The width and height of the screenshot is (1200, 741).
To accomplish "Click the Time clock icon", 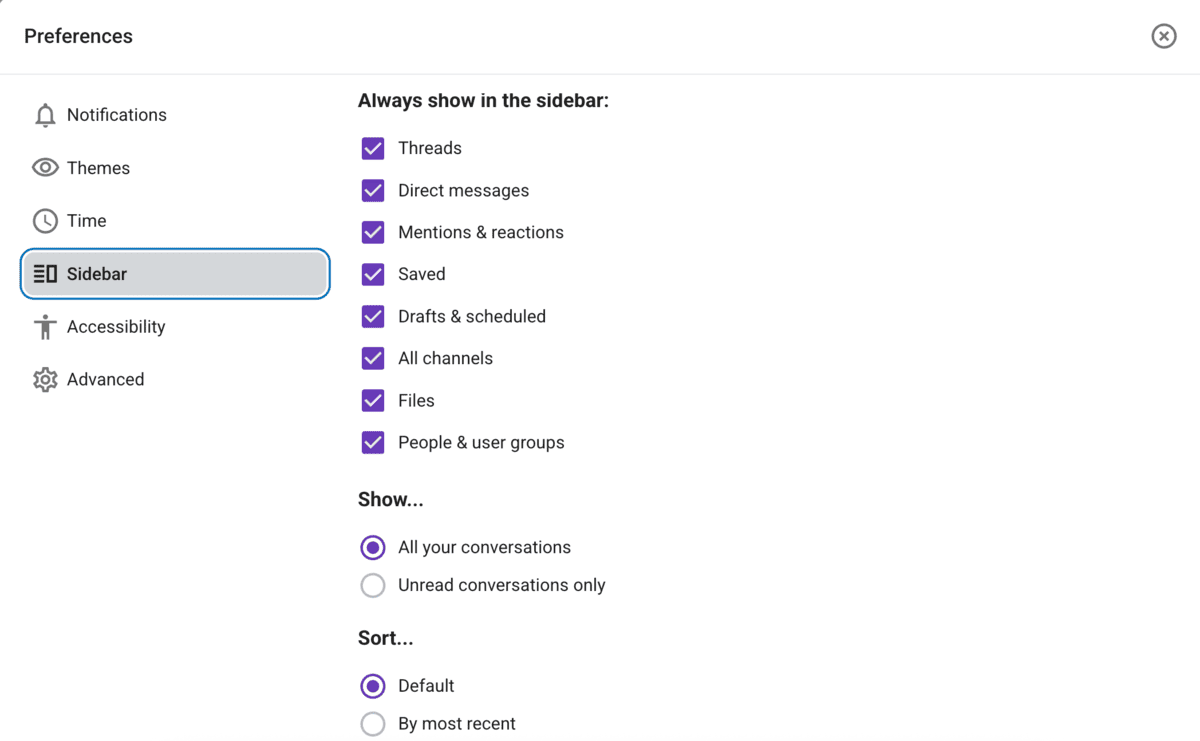I will coord(45,220).
